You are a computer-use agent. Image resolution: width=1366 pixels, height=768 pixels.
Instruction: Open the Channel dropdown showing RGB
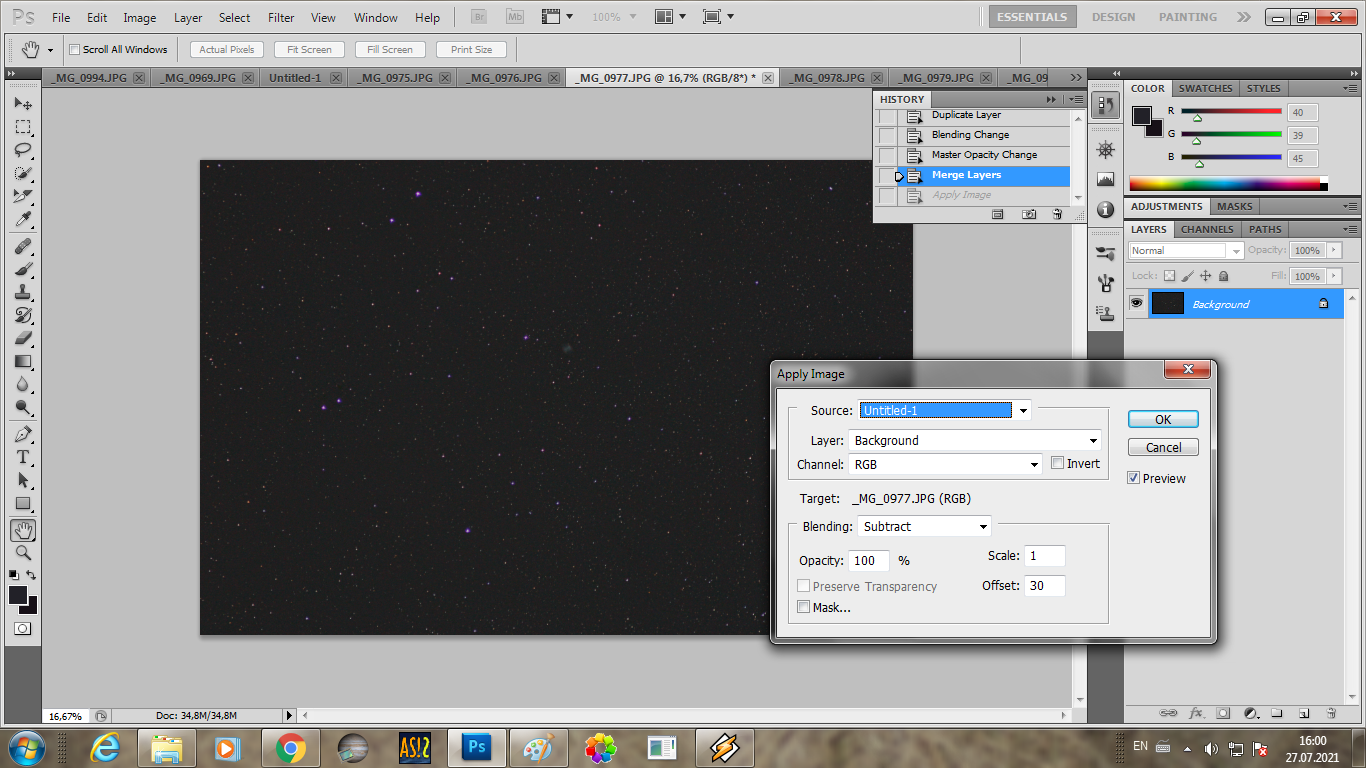(946, 464)
